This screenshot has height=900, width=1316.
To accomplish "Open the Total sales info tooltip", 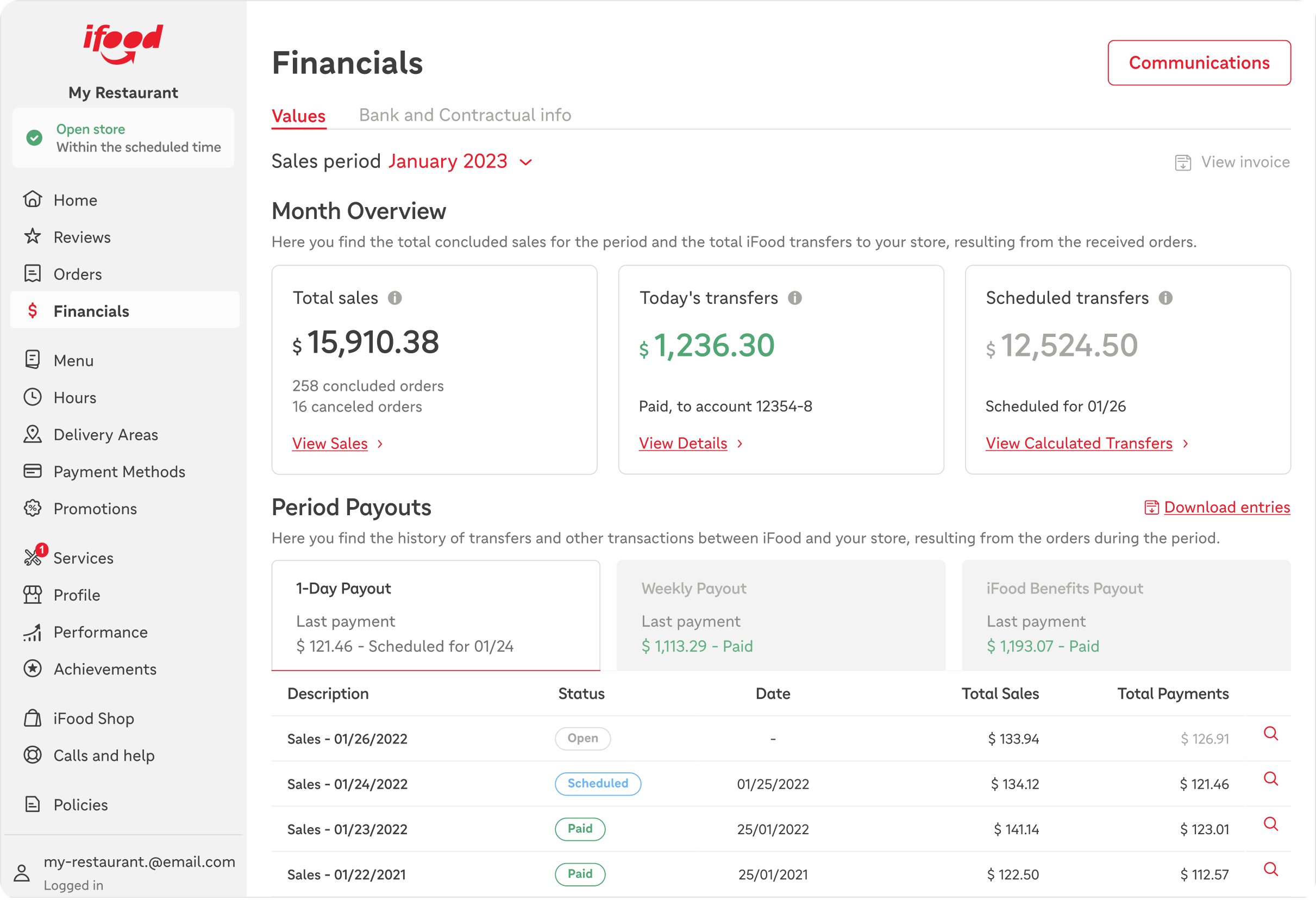I will 395,297.
